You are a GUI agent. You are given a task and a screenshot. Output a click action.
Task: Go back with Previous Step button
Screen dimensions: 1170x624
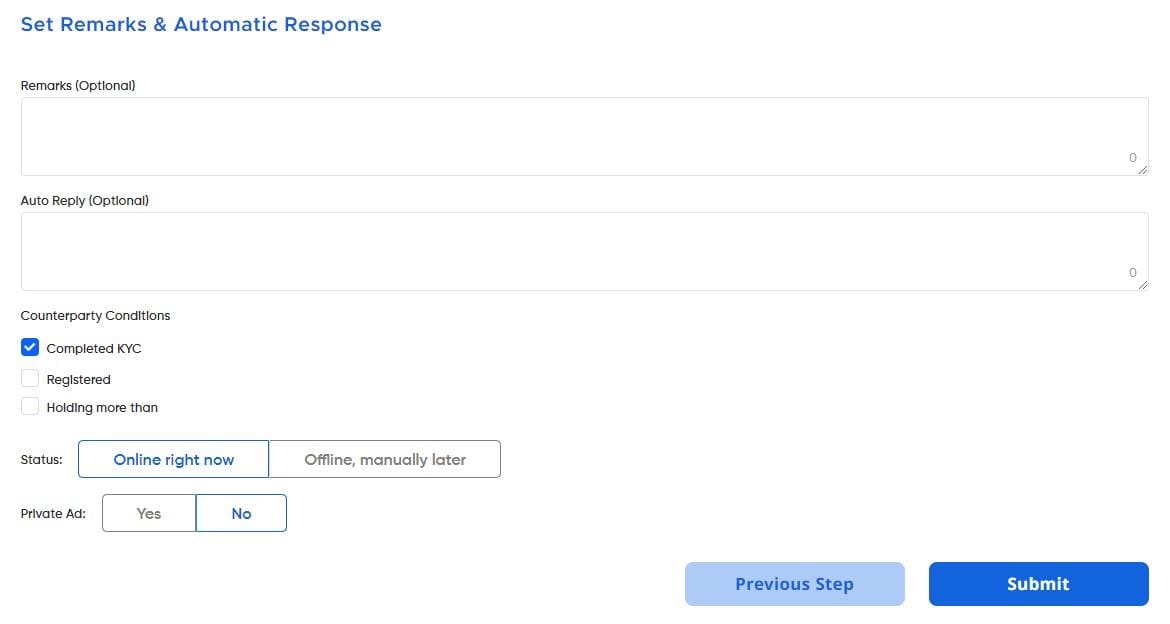pos(794,584)
